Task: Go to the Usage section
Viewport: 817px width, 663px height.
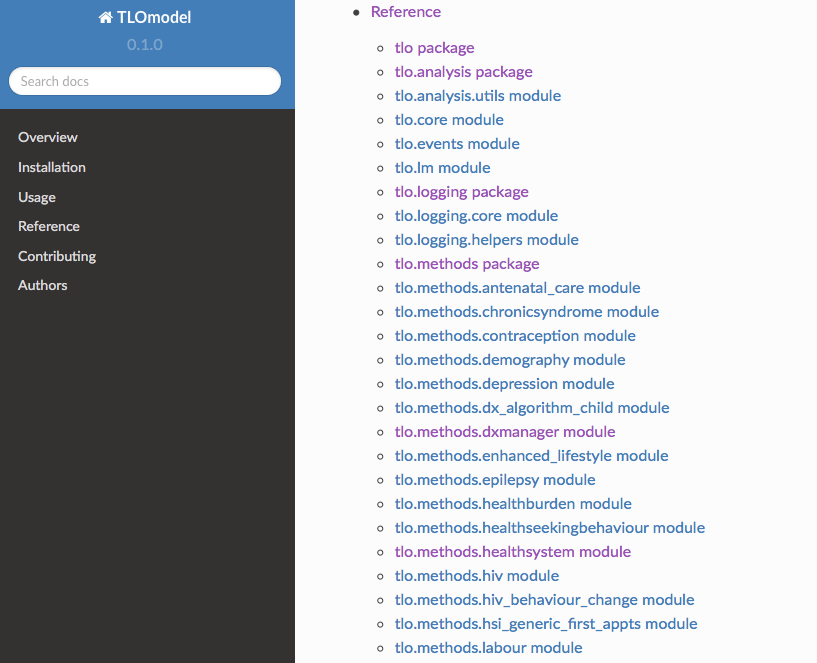Action: (36, 197)
